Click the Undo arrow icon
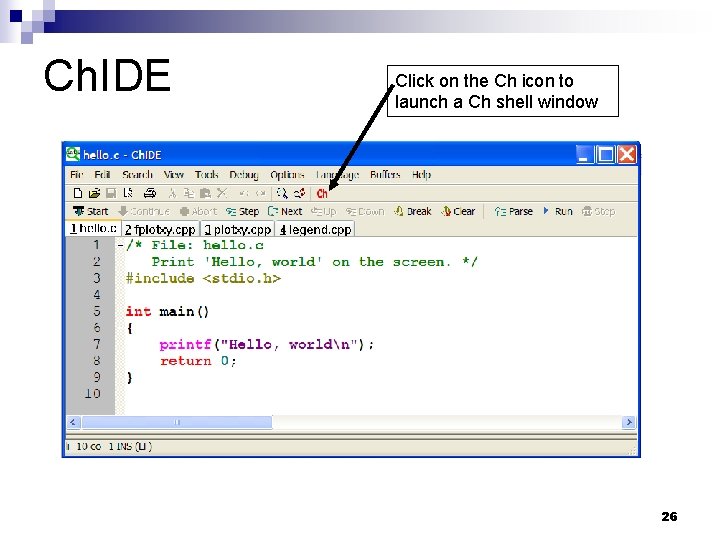Image resolution: width=720 pixels, height=540 pixels. 244,193
